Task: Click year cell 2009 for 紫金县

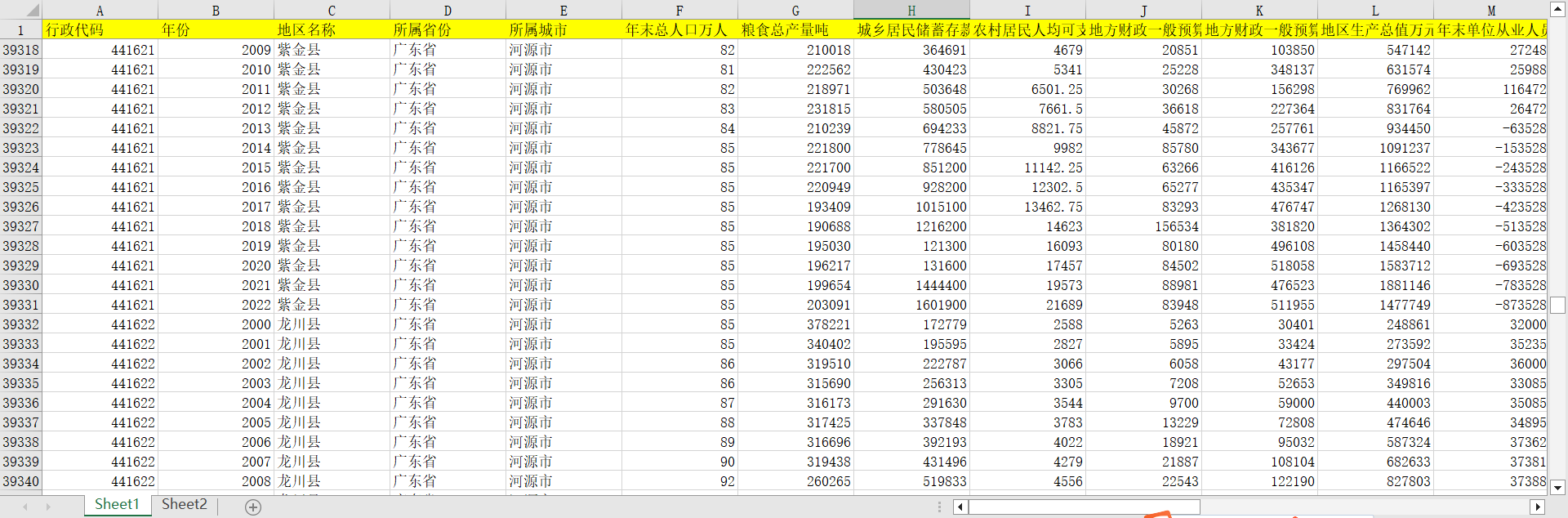Action: (x=216, y=50)
